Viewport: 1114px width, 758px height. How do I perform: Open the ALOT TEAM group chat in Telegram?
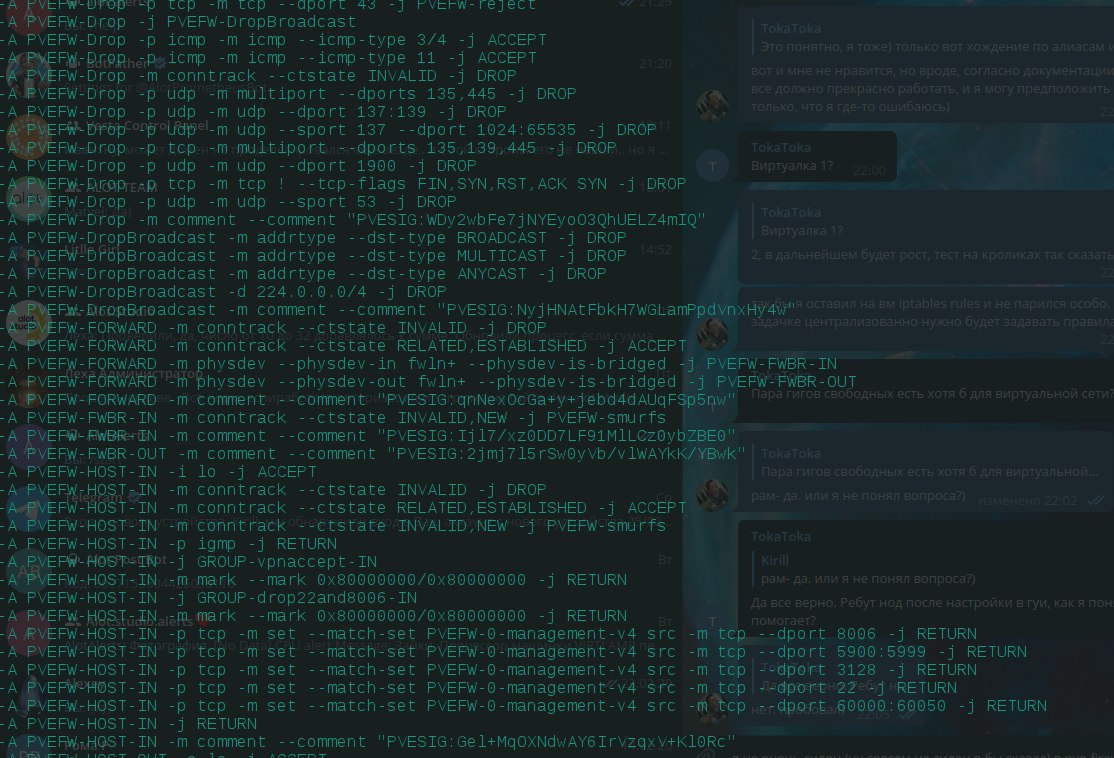341,199
